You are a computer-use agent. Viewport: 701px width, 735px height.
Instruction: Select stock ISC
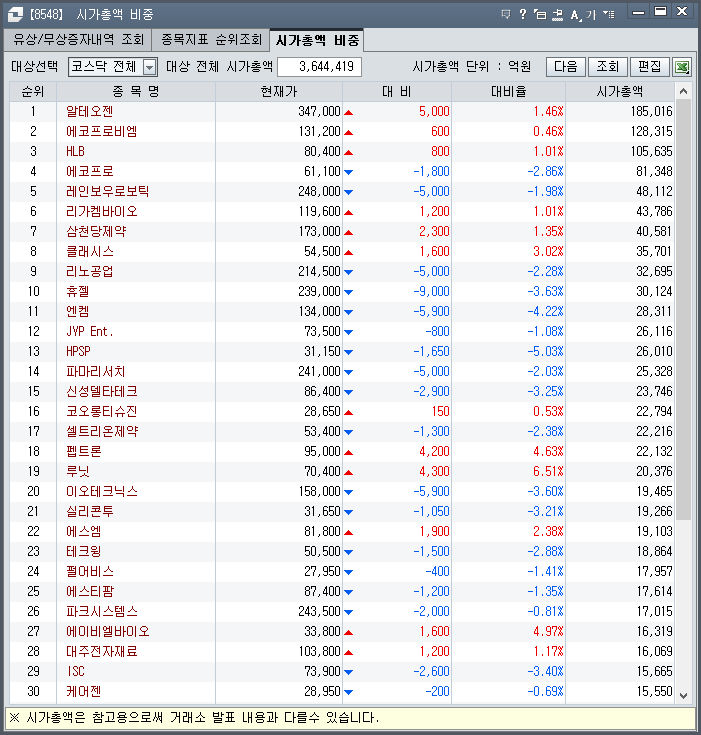75,671
